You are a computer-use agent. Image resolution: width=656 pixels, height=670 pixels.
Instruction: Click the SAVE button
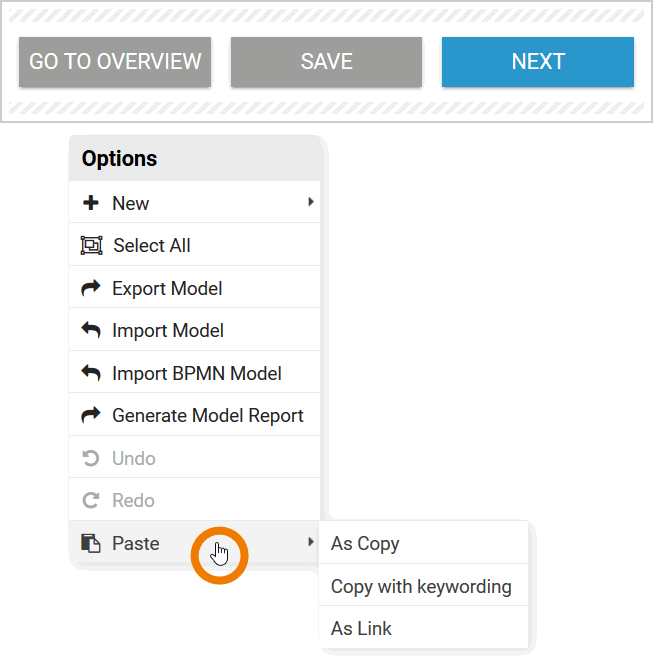pos(326,62)
